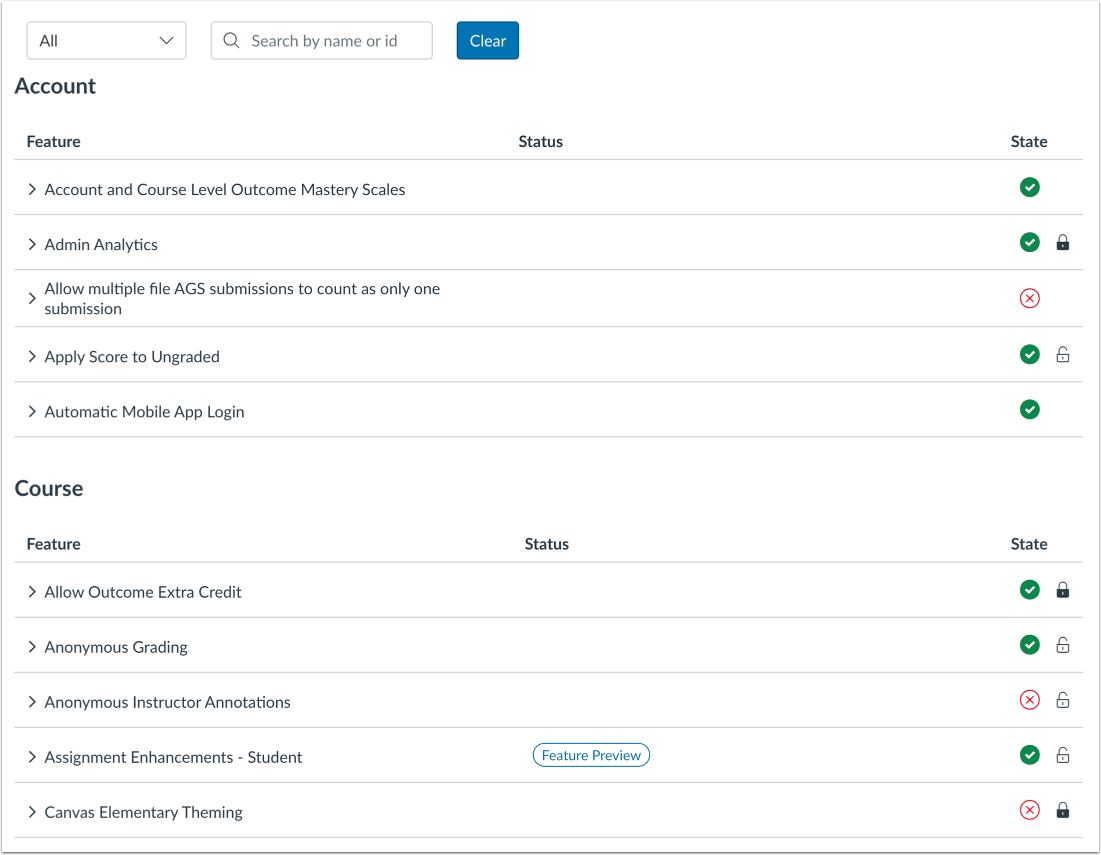Toggle Canvas Elementary Theming off state icon
The width and height of the screenshot is (1101, 855).
pos(1029,810)
